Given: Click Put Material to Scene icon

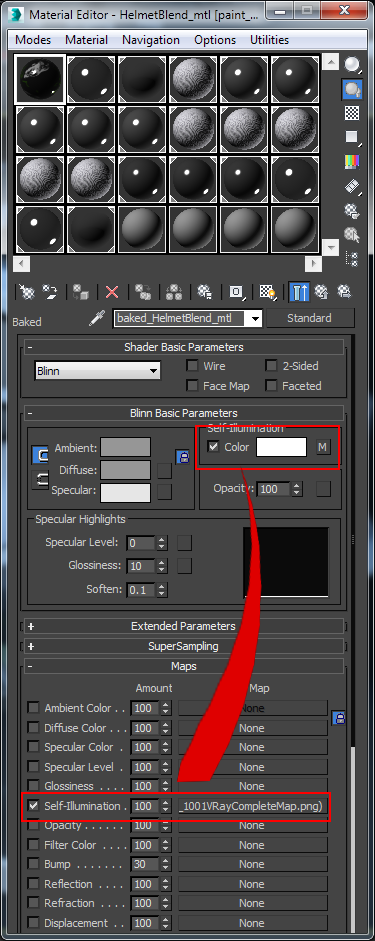Looking at the screenshot, I should [49, 292].
